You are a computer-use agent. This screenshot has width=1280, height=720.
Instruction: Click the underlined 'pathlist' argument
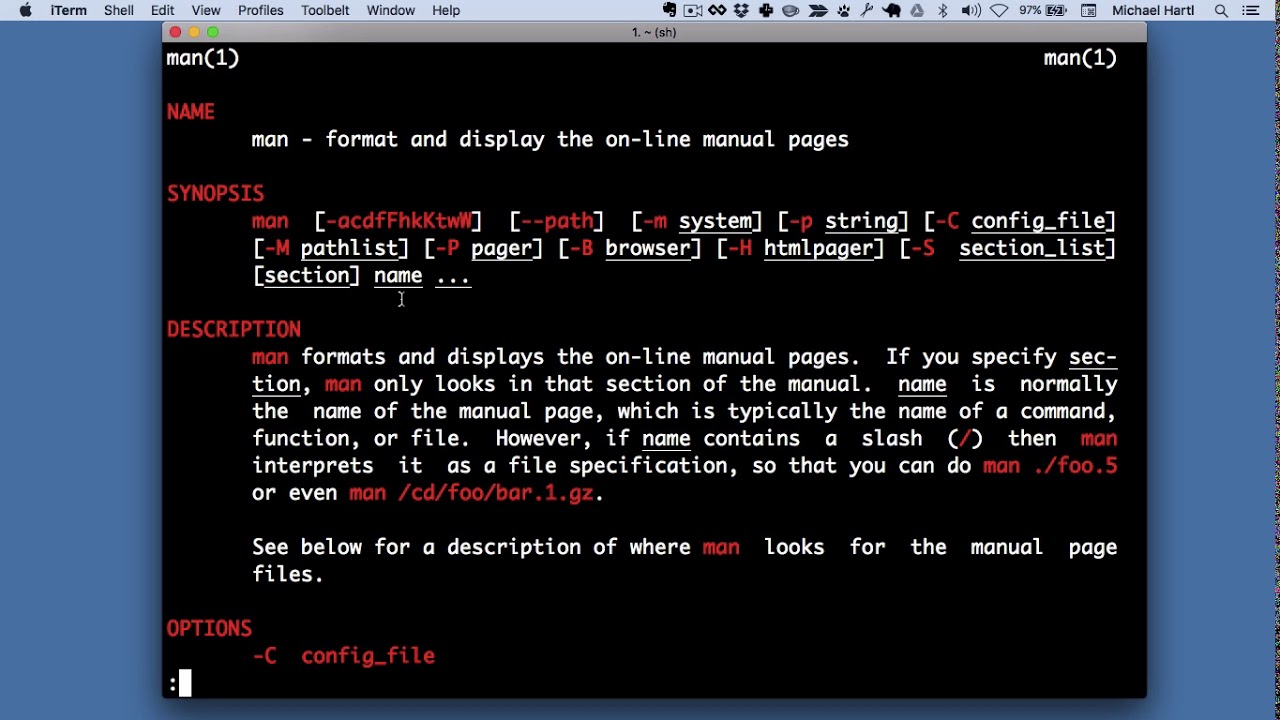pos(349,248)
